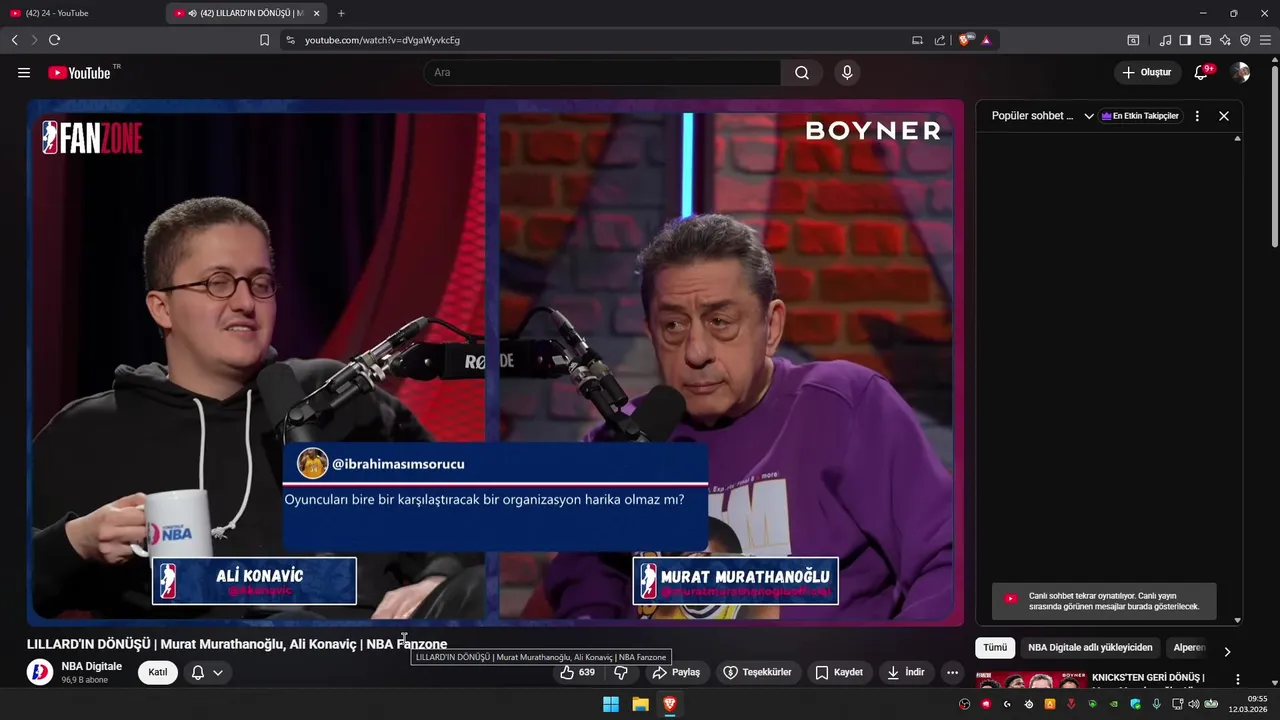Open the tab search icon in the toolbar
Screen dimensions: 1280x720
1133,40
